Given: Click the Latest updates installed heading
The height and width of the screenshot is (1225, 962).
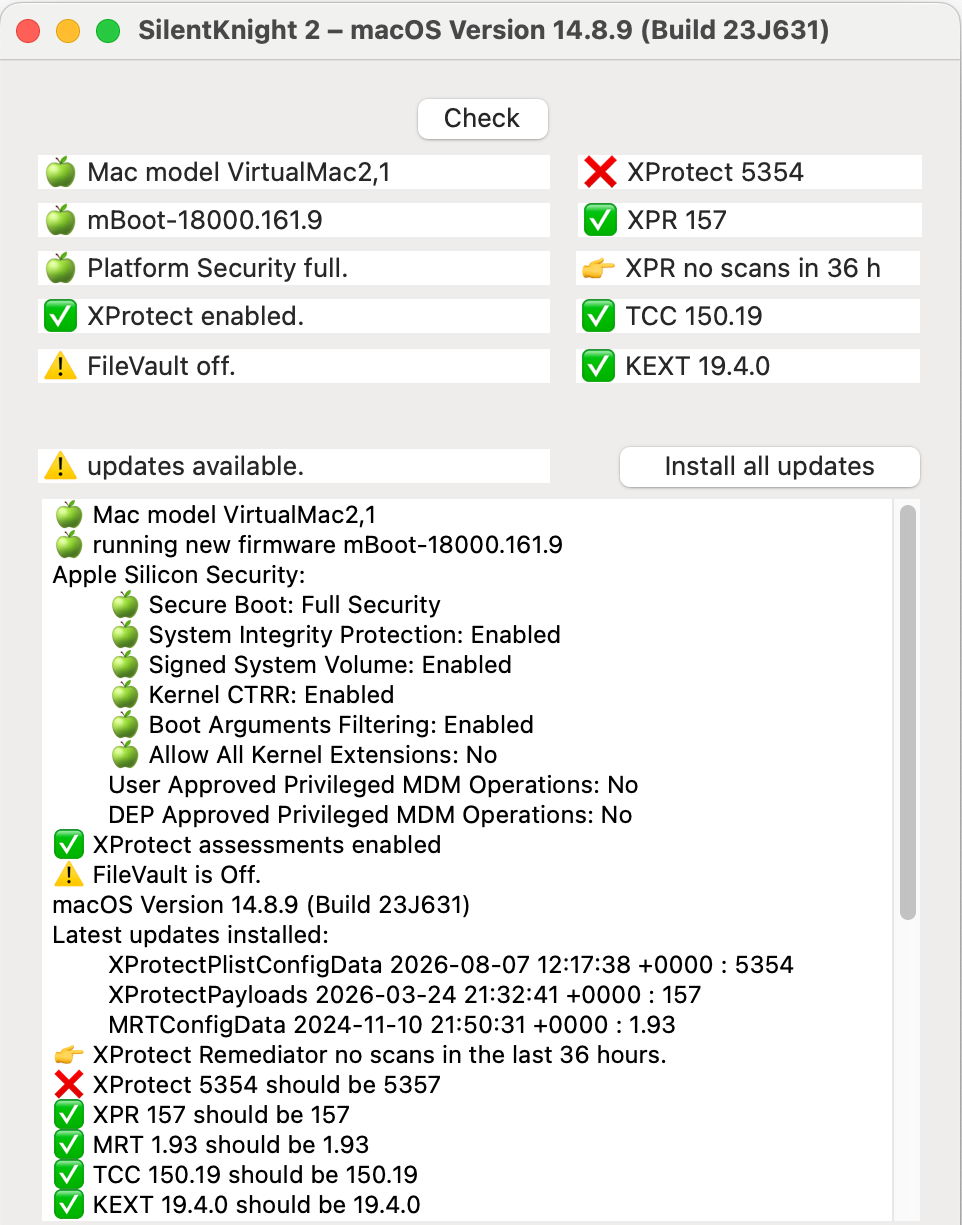Looking at the screenshot, I should (x=190, y=934).
